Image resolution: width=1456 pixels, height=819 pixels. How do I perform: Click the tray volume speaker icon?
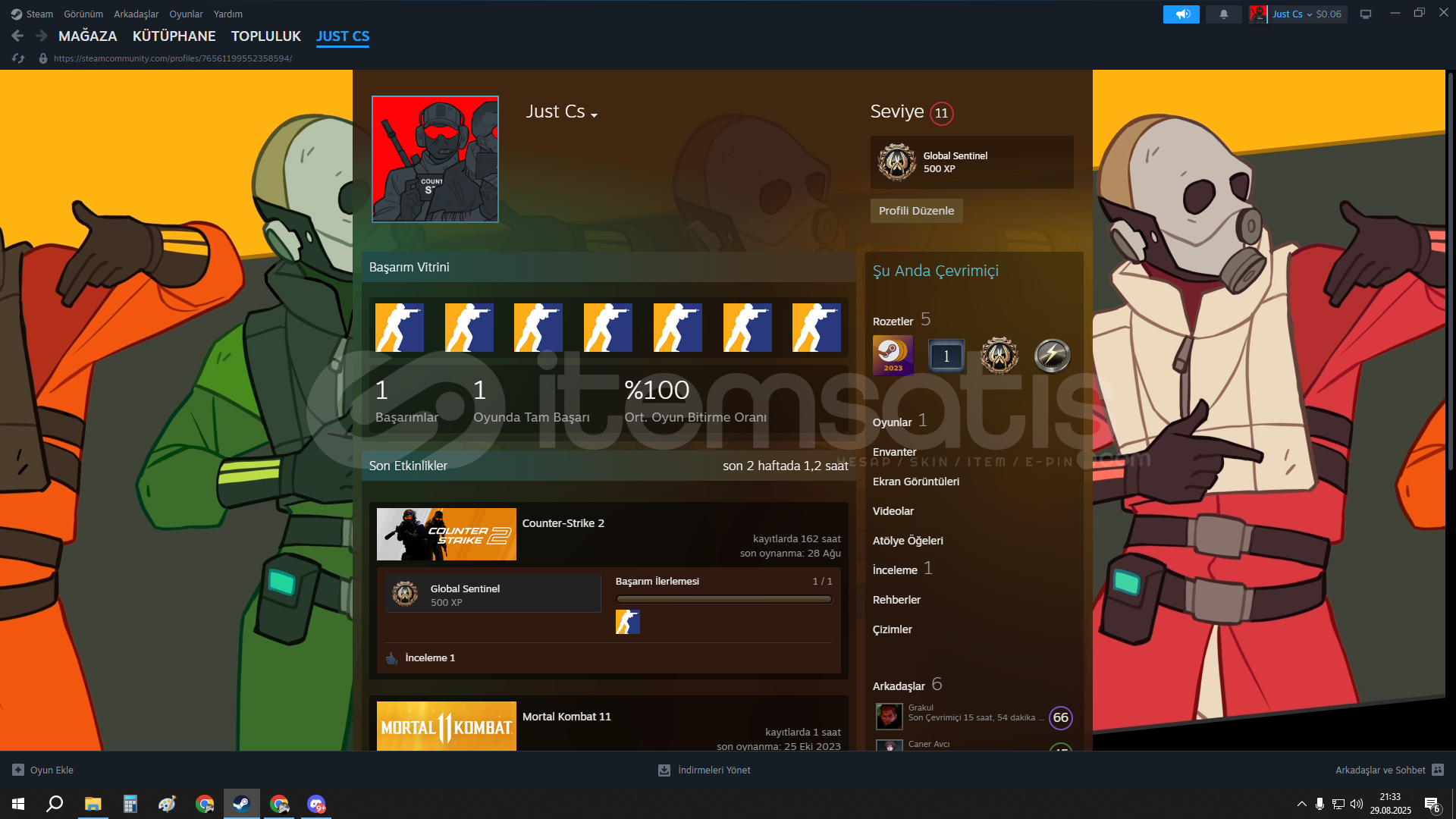point(1357,804)
